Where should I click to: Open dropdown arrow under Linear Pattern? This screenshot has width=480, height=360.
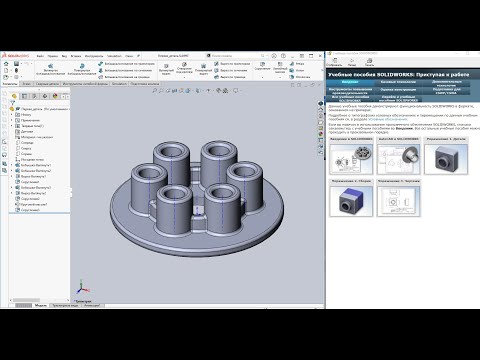coord(280,77)
